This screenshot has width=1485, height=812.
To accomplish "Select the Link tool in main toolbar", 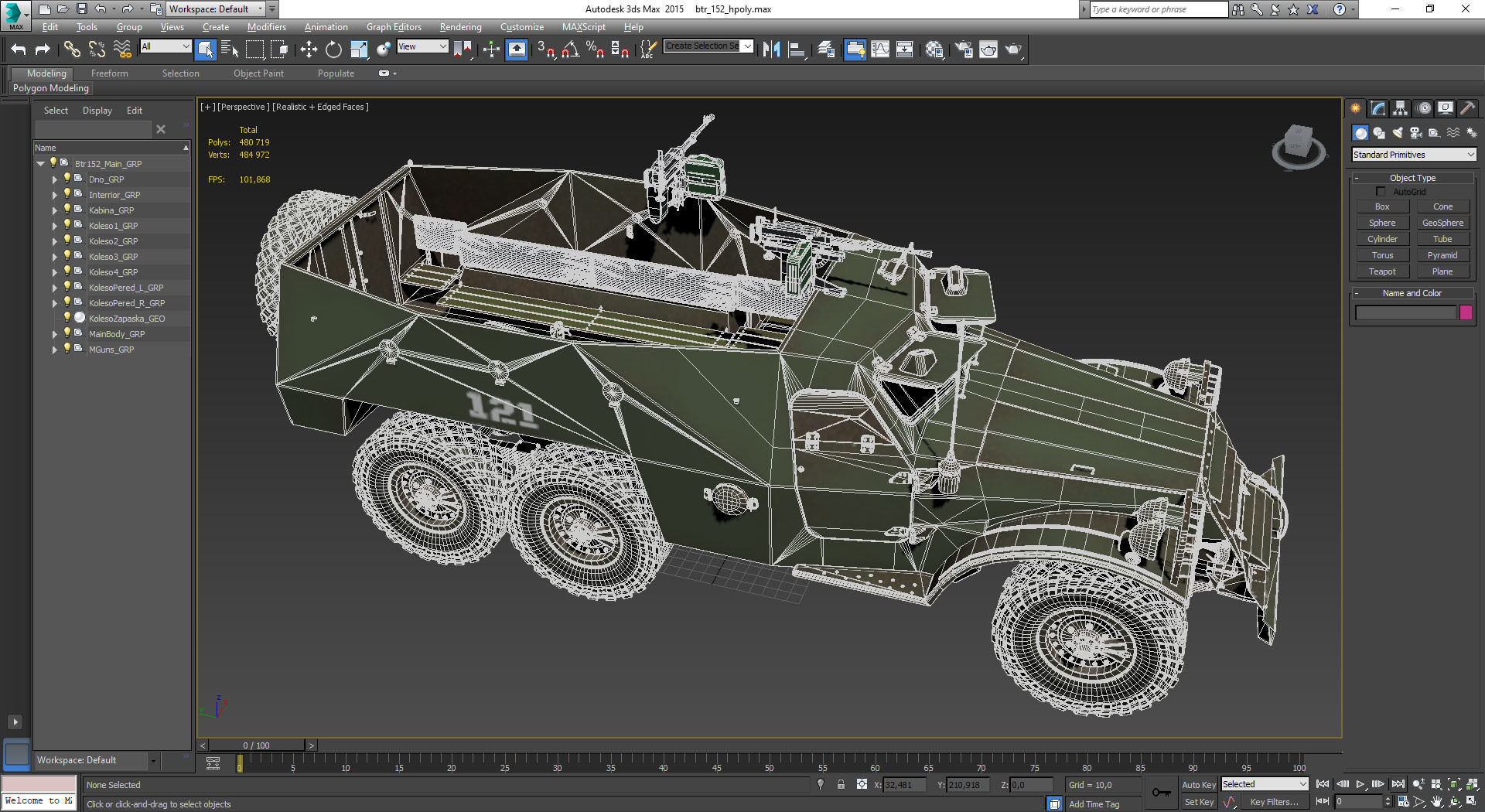I will pyautogui.click(x=72, y=49).
